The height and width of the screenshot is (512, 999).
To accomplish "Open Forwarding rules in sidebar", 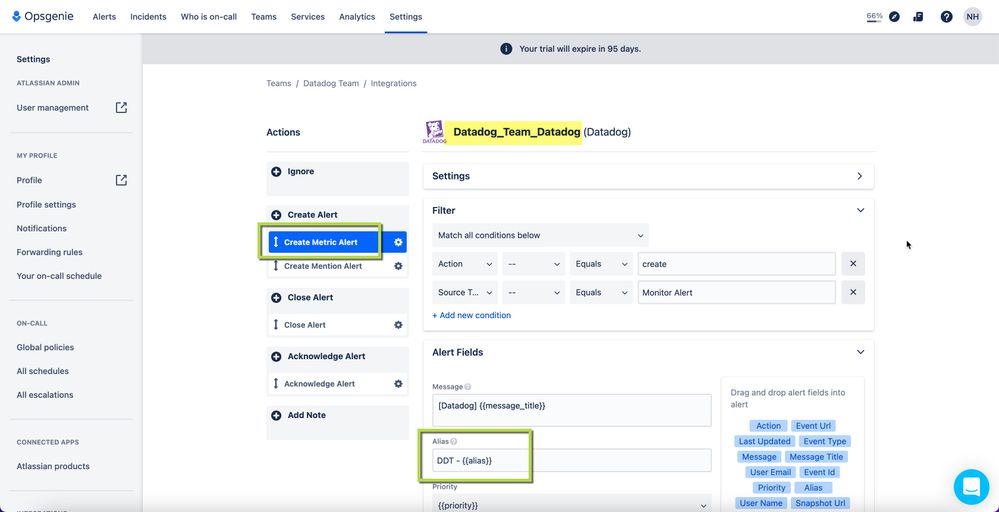I will pyautogui.click(x=50, y=252).
